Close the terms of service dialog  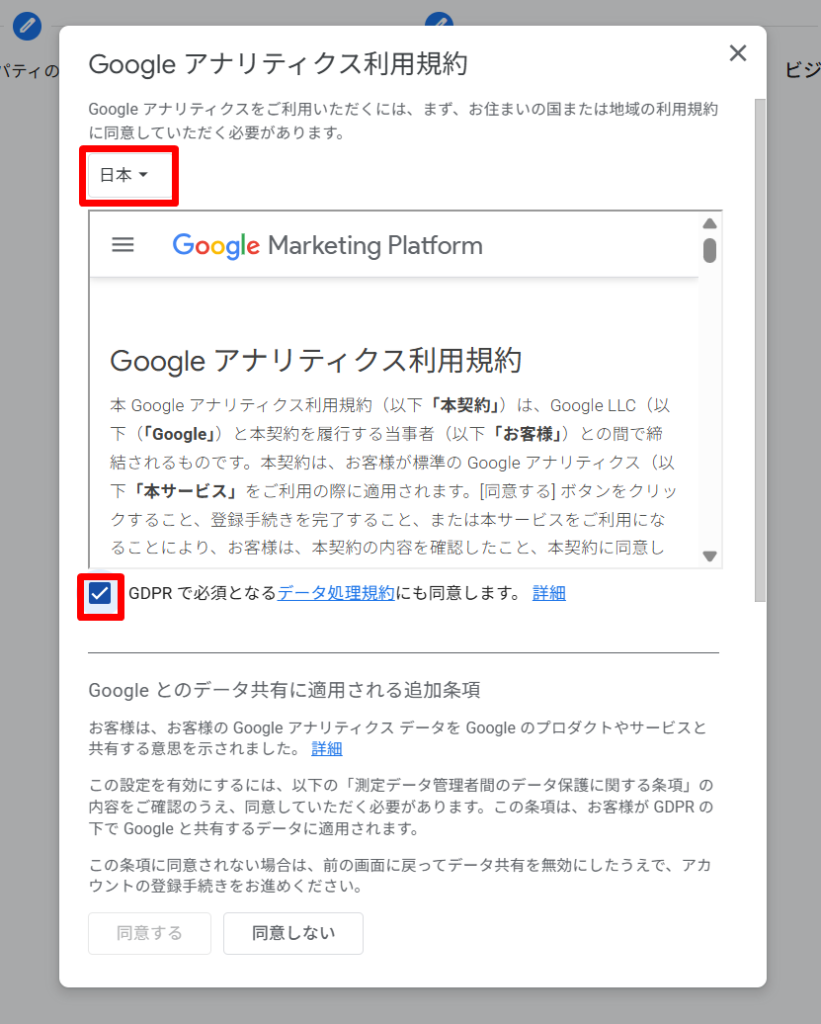pos(737,53)
